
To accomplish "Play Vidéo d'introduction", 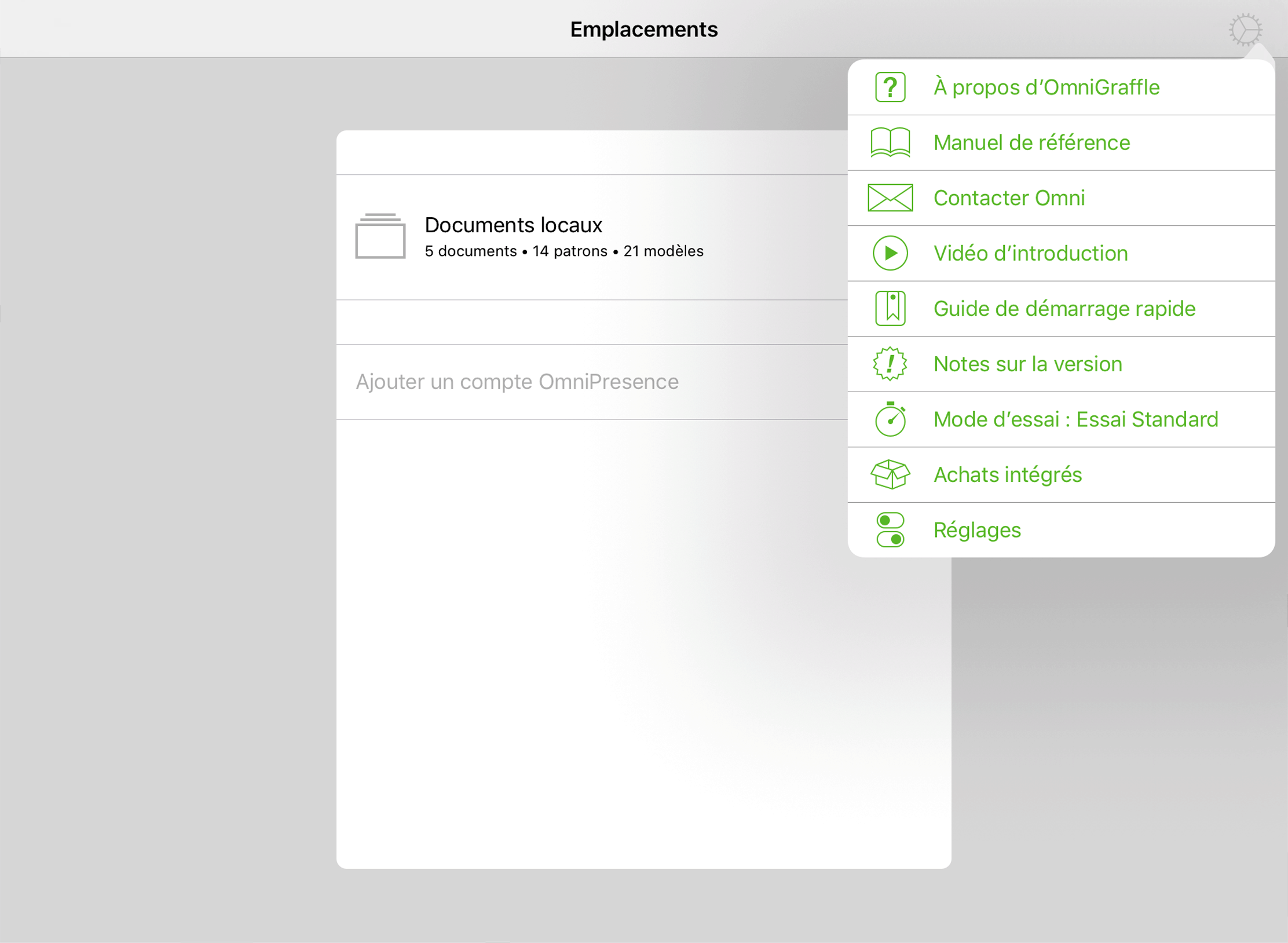I will [x=1061, y=254].
